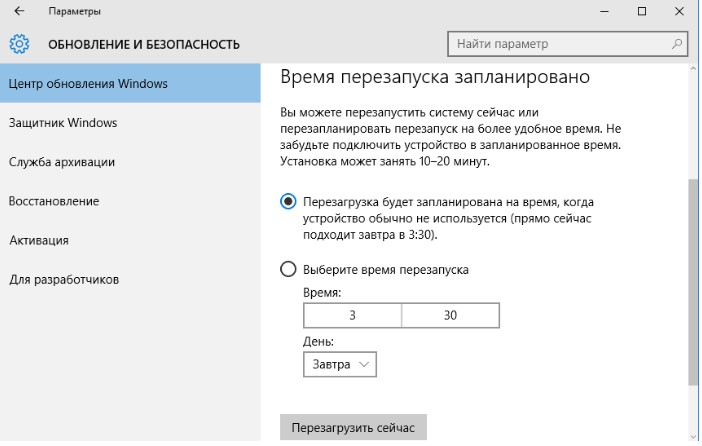Minimize the Параметры window

tap(604, 11)
